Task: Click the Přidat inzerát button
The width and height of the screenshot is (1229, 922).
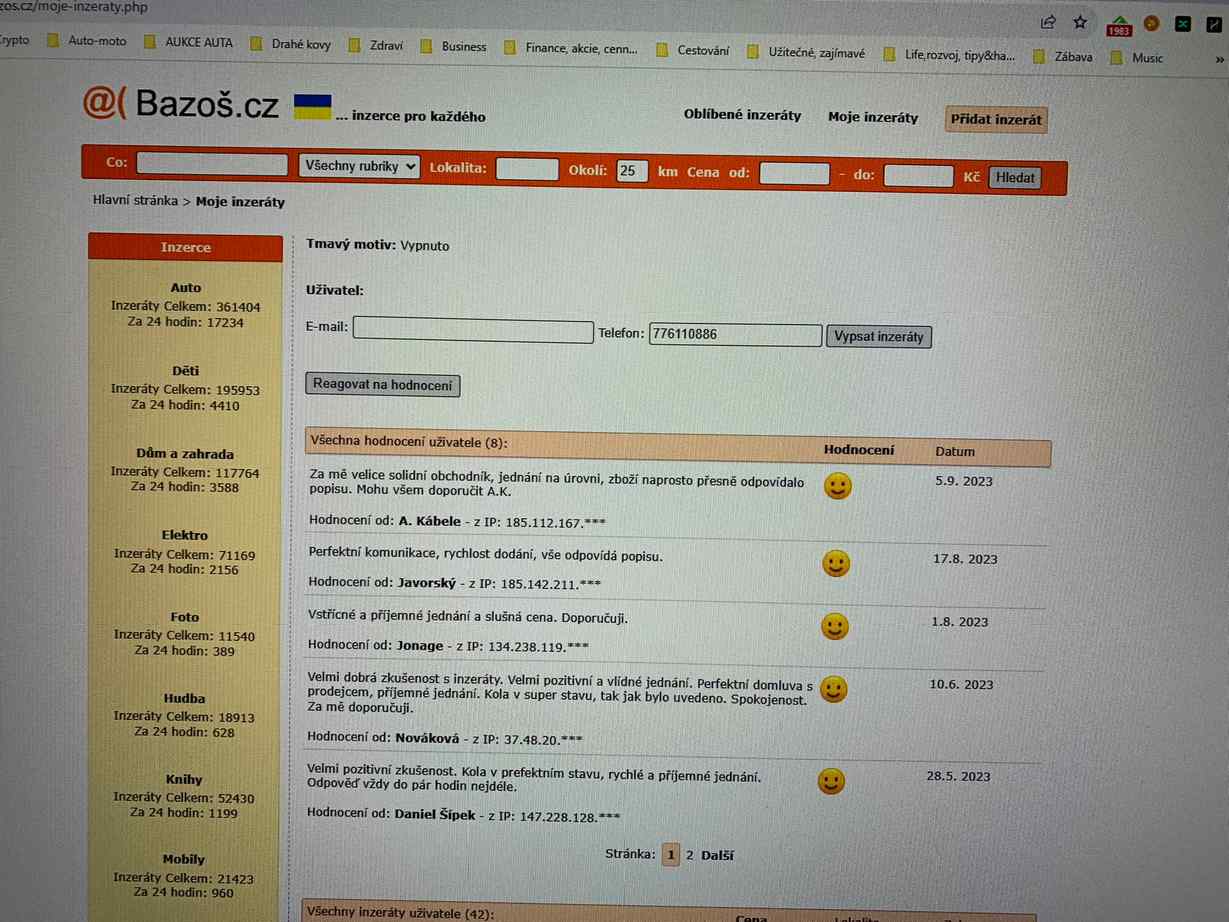Action: [996, 119]
